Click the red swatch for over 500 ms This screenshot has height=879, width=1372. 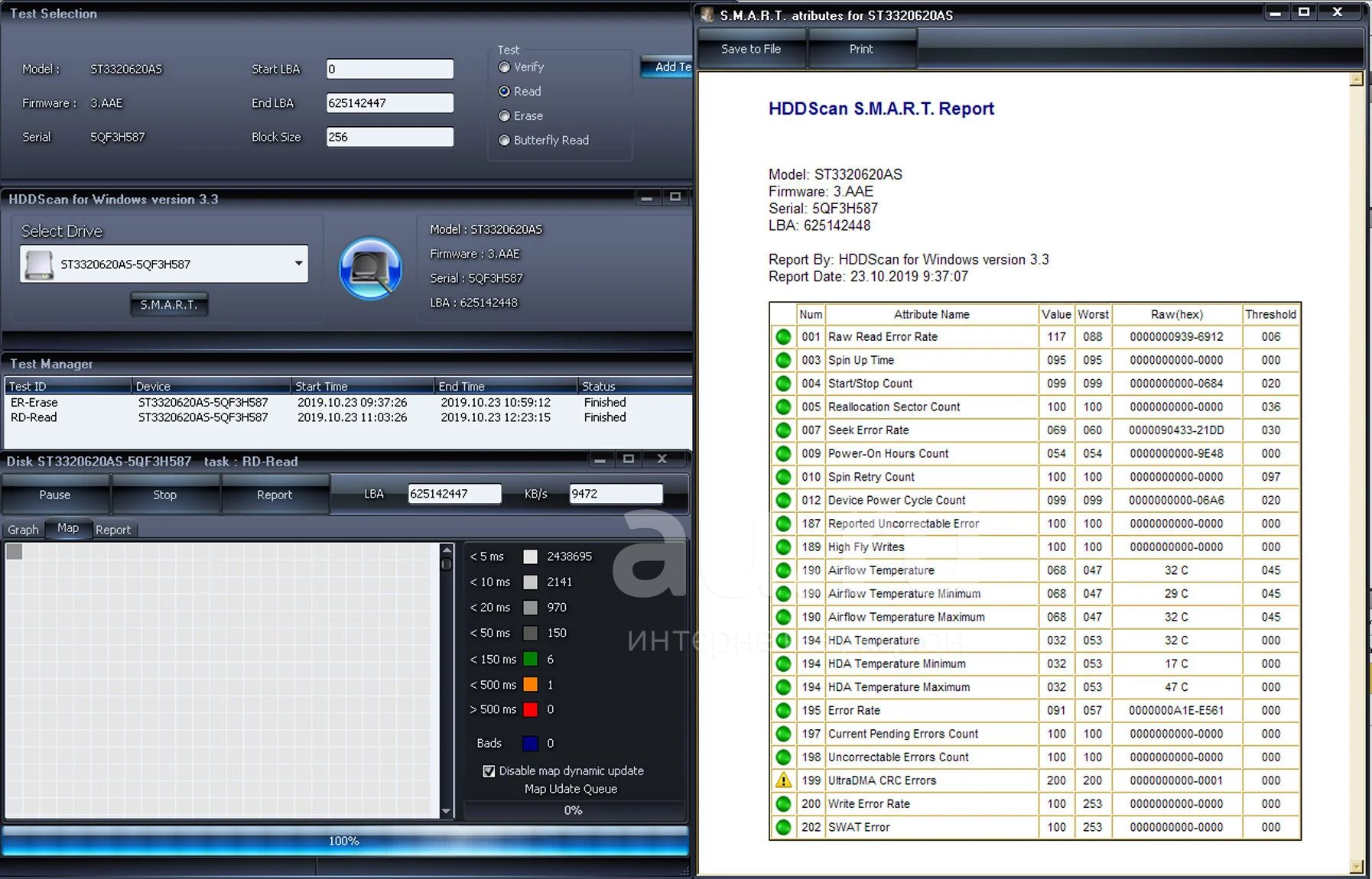point(530,710)
